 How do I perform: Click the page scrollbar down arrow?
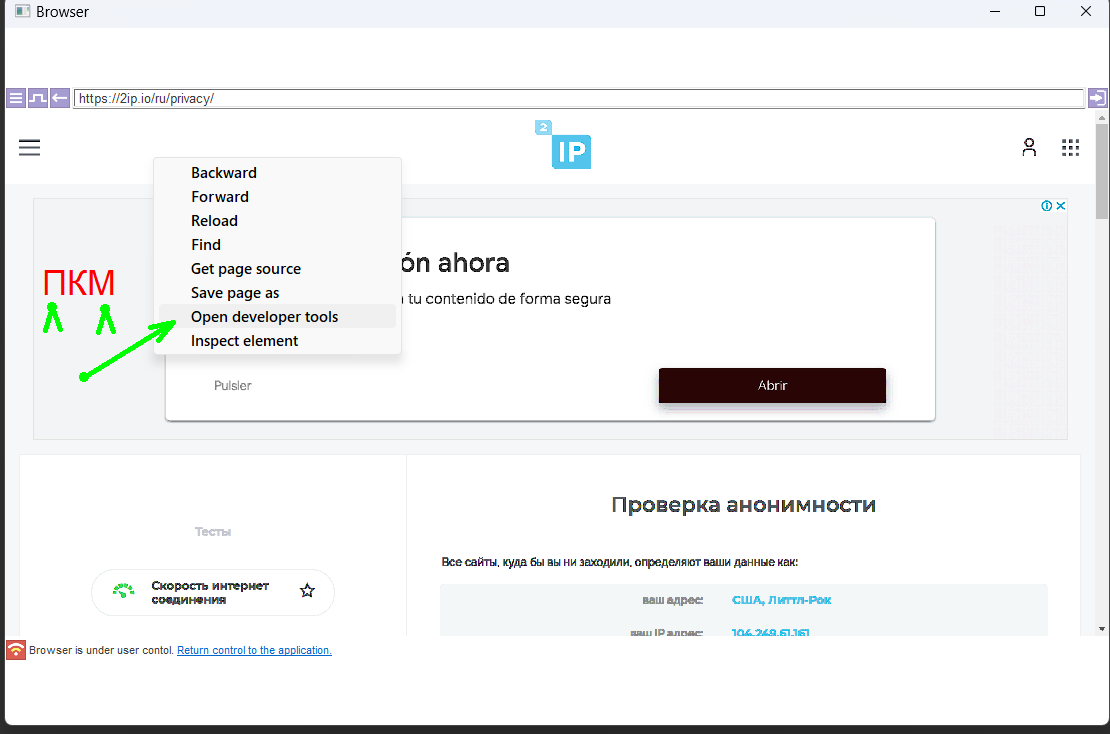point(1102,628)
